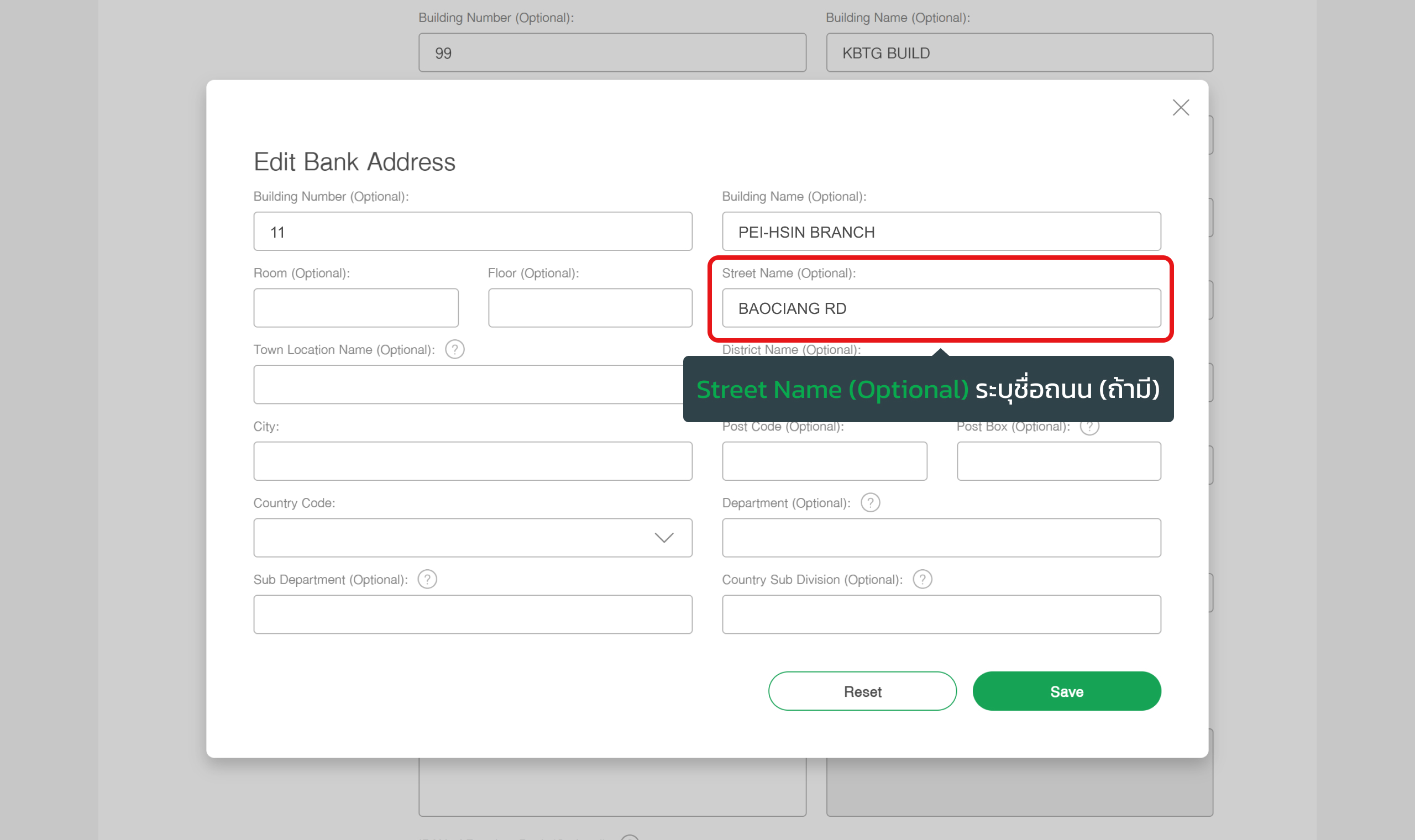Focus the Post Box input field
The image size is (1415, 840).
pyautogui.click(x=1059, y=461)
